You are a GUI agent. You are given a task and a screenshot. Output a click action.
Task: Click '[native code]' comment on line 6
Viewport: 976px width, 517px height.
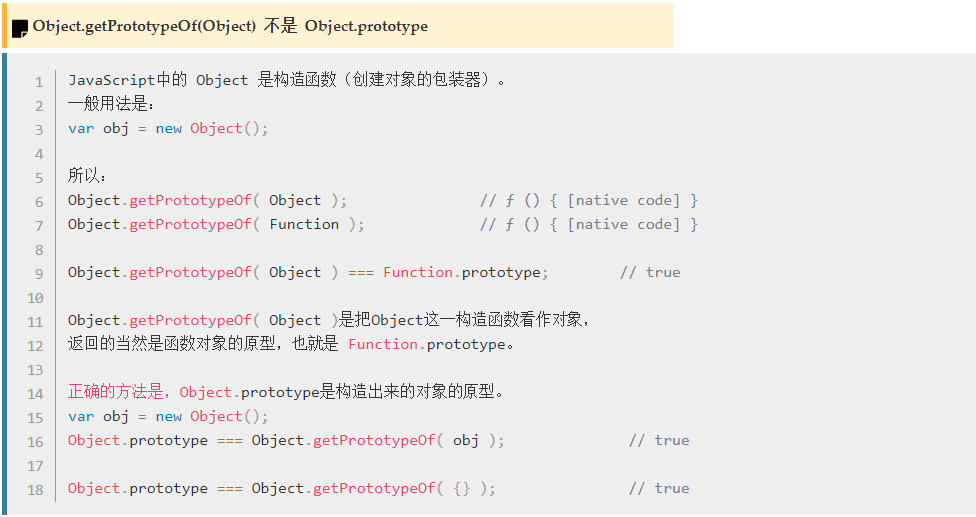point(624,200)
